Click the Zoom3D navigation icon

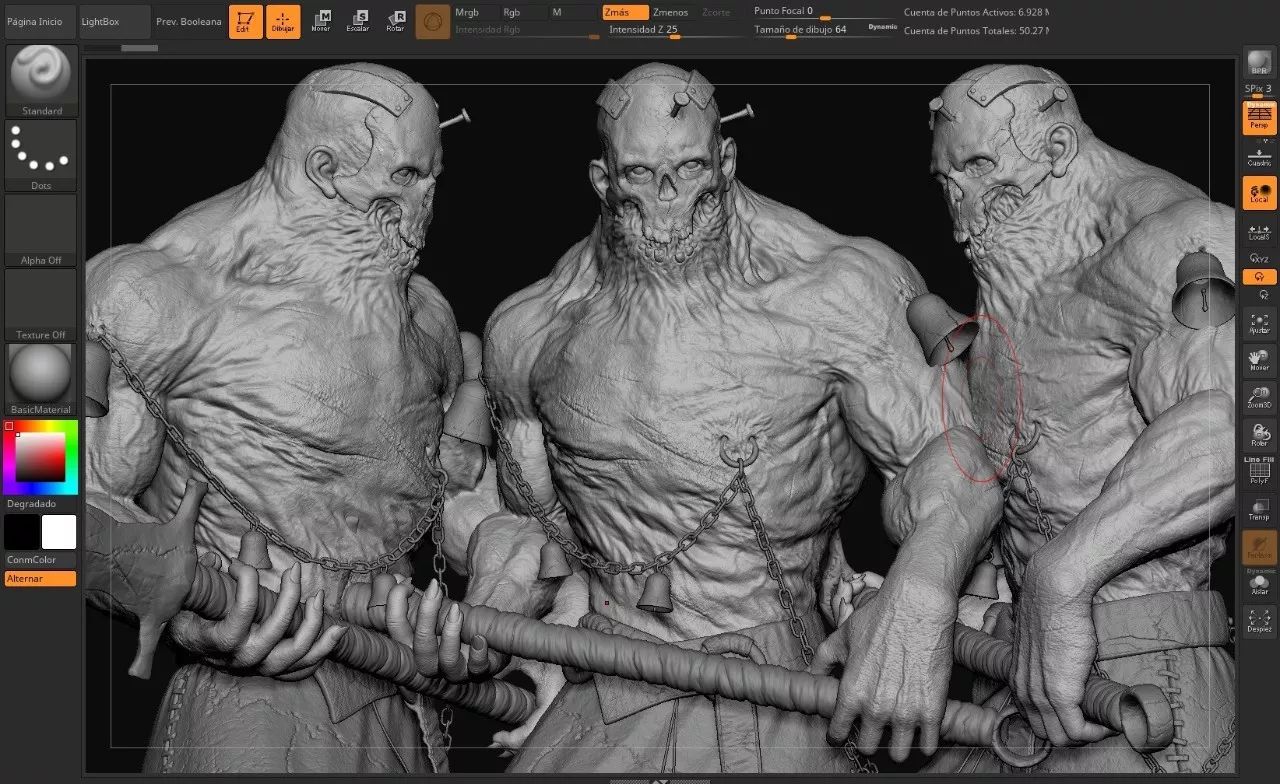click(1259, 398)
